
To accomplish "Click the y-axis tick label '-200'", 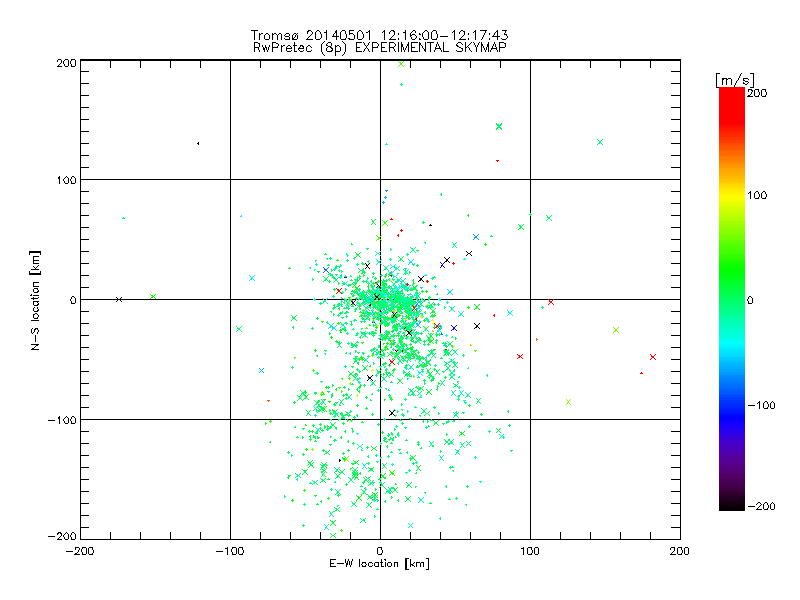I will (62, 536).
